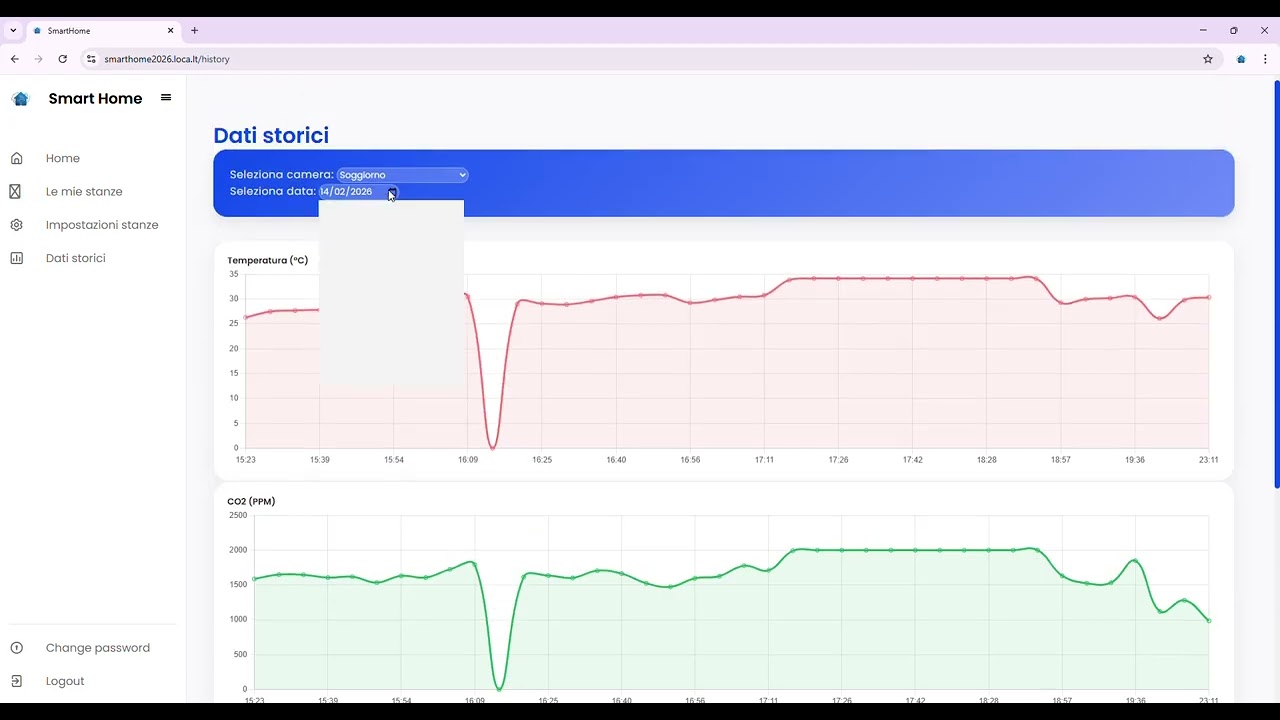Click the Dati storici heading
Image resolution: width=1280 pixels, height=720 pixels.
coord(271,135)
